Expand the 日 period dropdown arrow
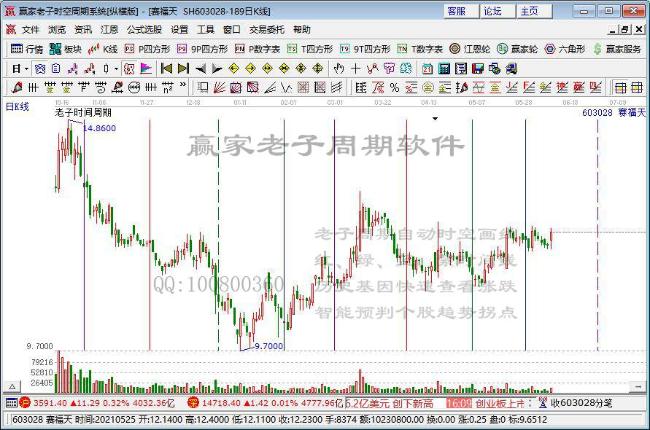 [x=27, y=69]
